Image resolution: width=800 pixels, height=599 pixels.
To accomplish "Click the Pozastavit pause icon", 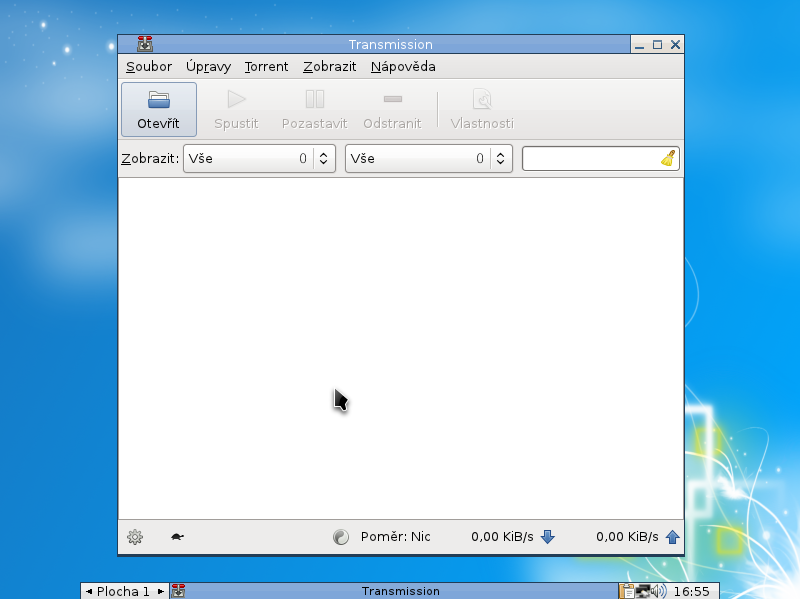I will 315,99.
